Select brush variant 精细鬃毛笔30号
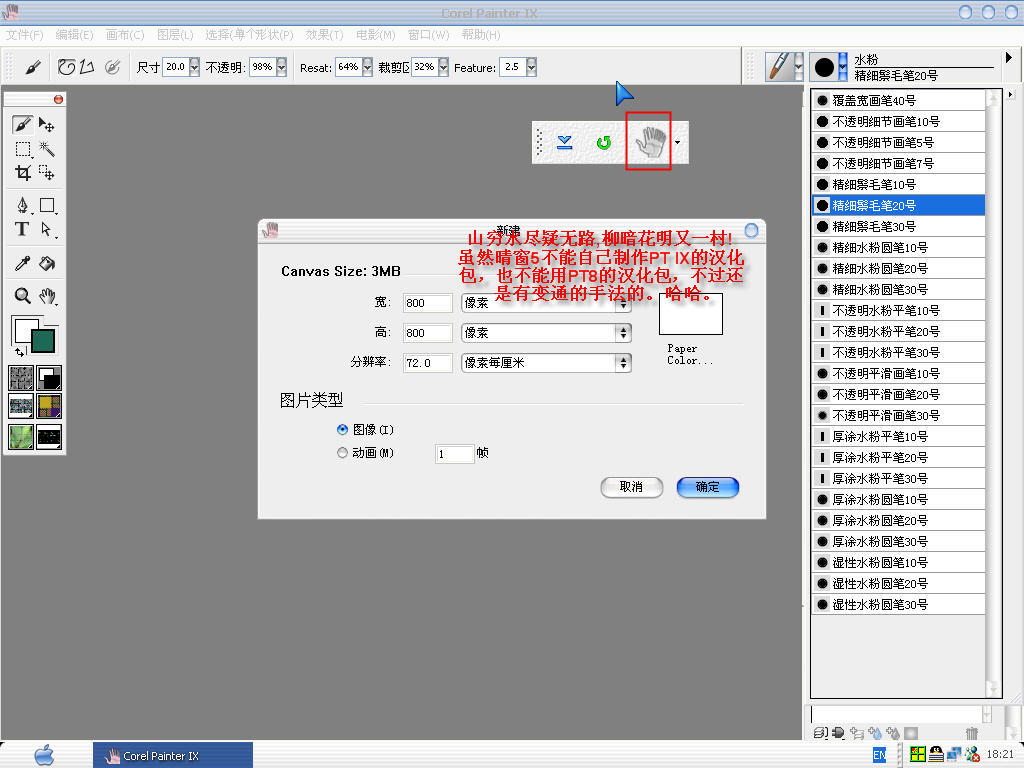Image resolution: width=1024 pixels, height=768 pixels. click(x=899, y=227)
